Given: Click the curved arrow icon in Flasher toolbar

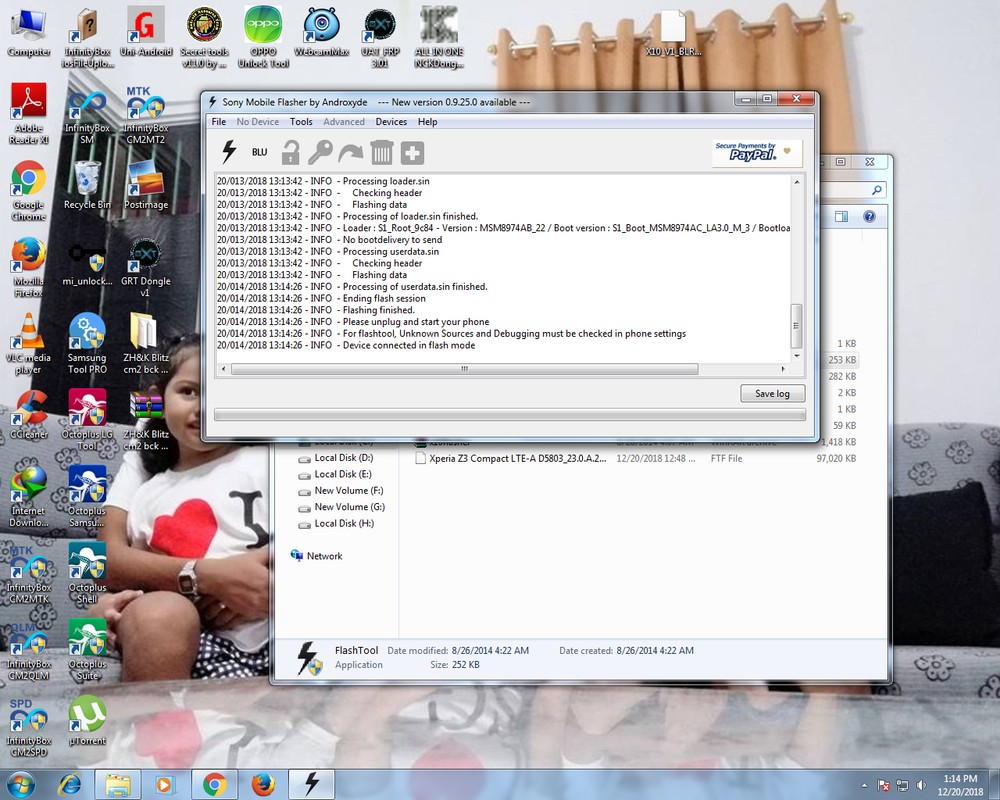Looking at the screenshot, I should click(x=351, y=153).
